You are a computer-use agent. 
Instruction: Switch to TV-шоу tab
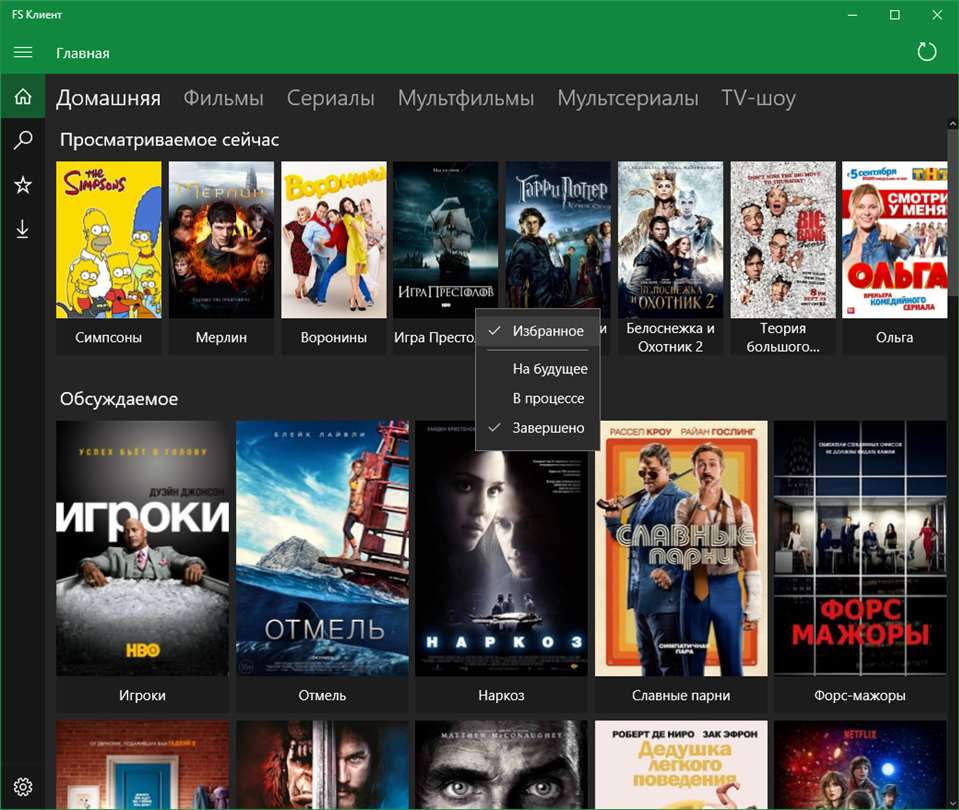point(758,98)
